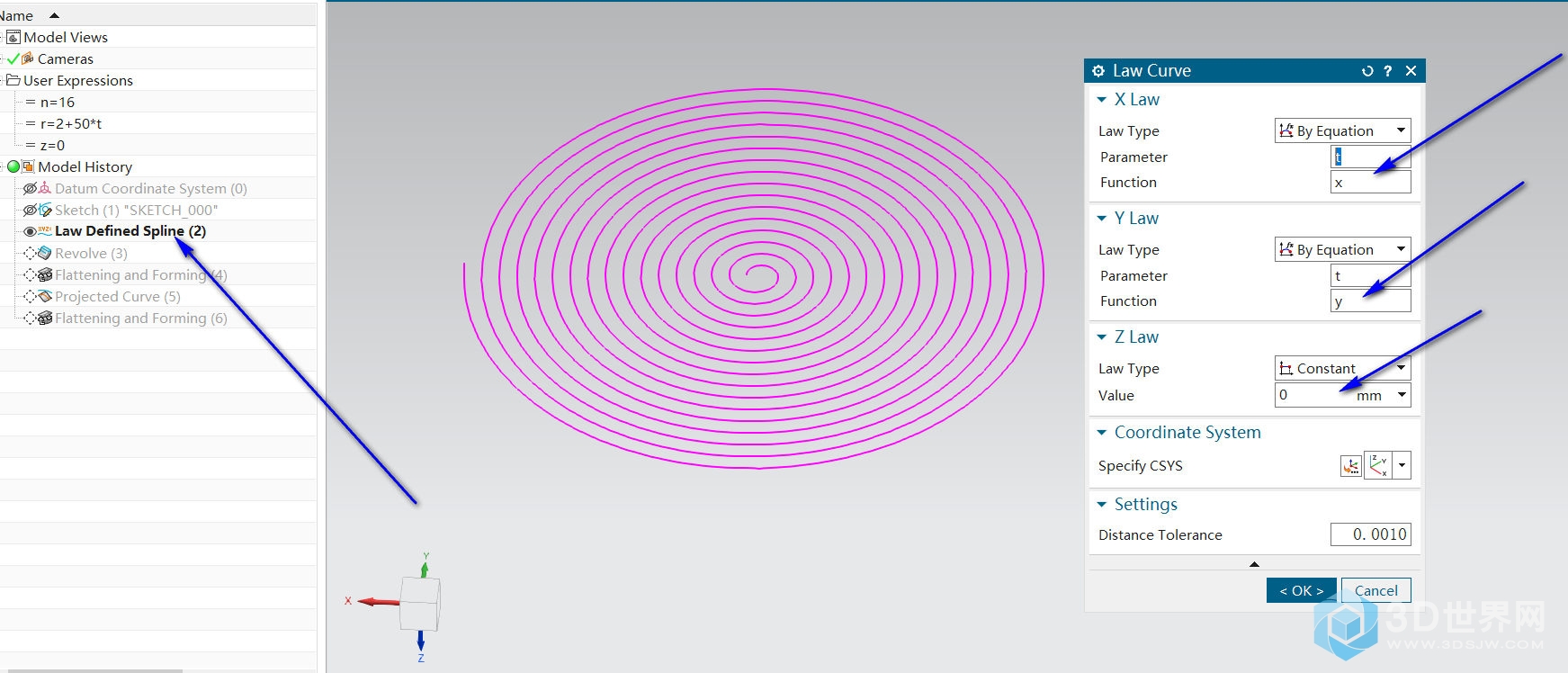Click Y Law Function field

[1371, 301]
